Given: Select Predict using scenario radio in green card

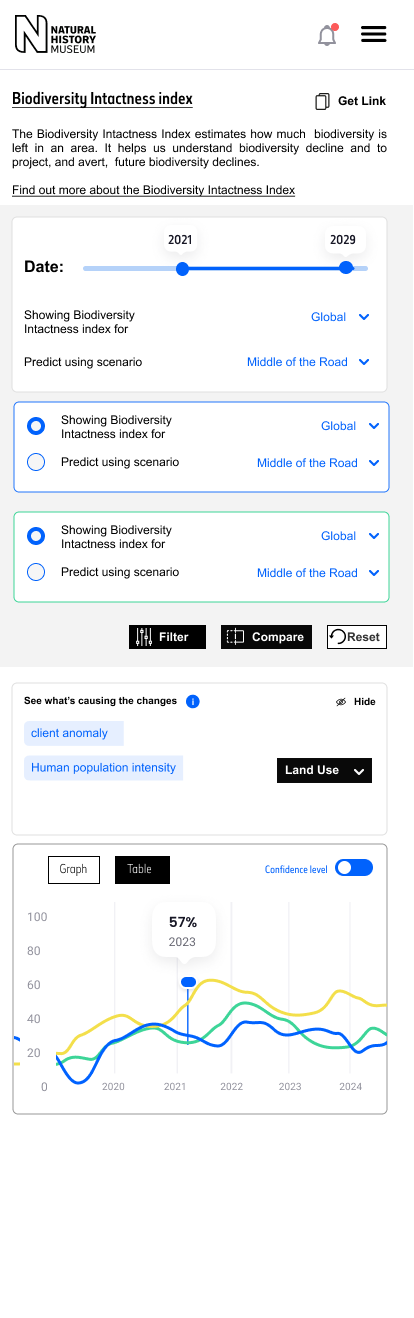Looking at the screenshot, I should (x=36, y=572).
